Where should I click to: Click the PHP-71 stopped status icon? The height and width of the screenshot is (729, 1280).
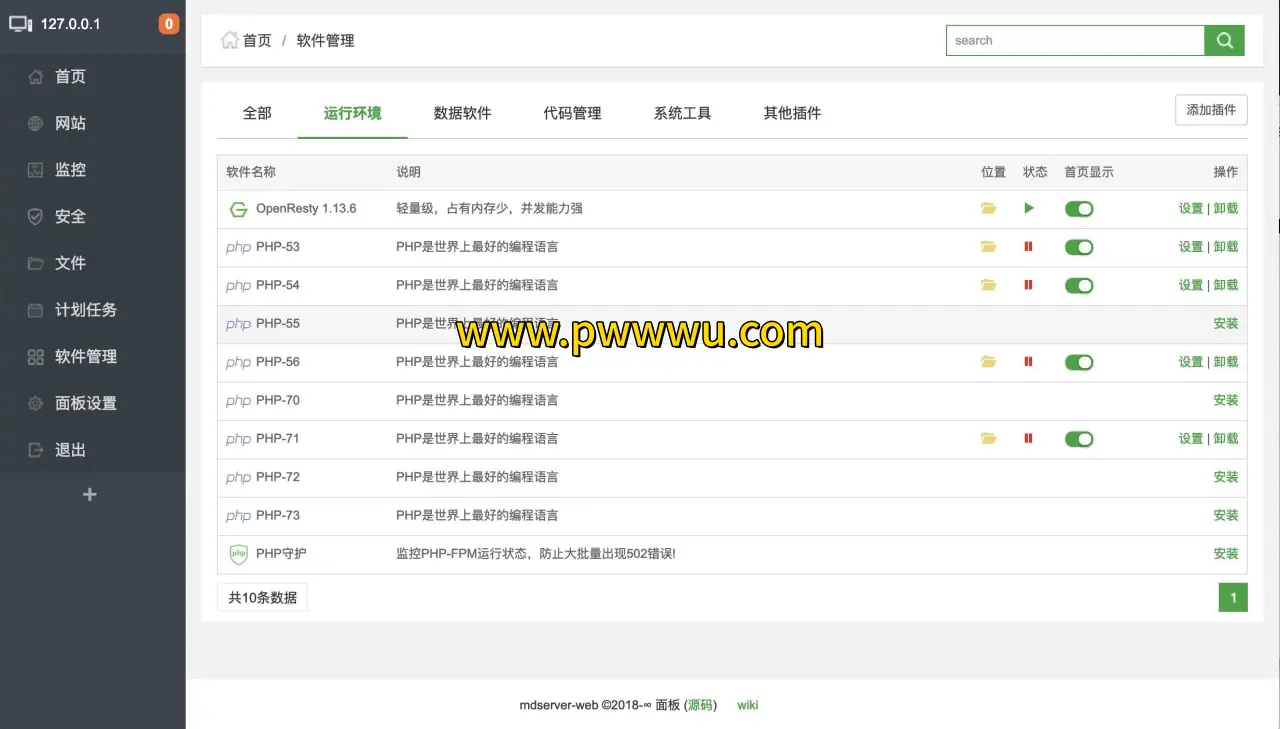coord(1028,438)
